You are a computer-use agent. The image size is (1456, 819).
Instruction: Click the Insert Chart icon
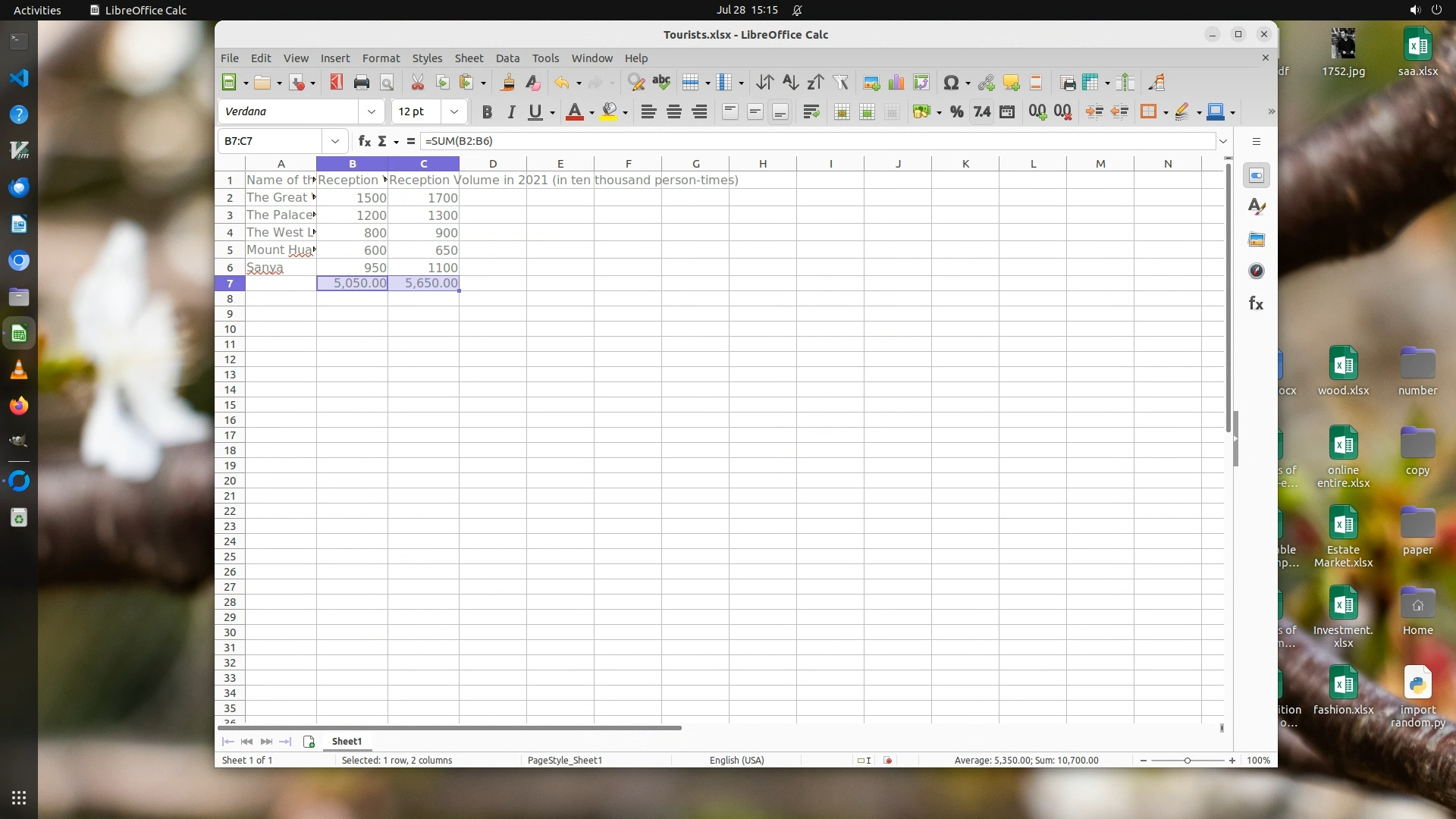coord(896,83)
